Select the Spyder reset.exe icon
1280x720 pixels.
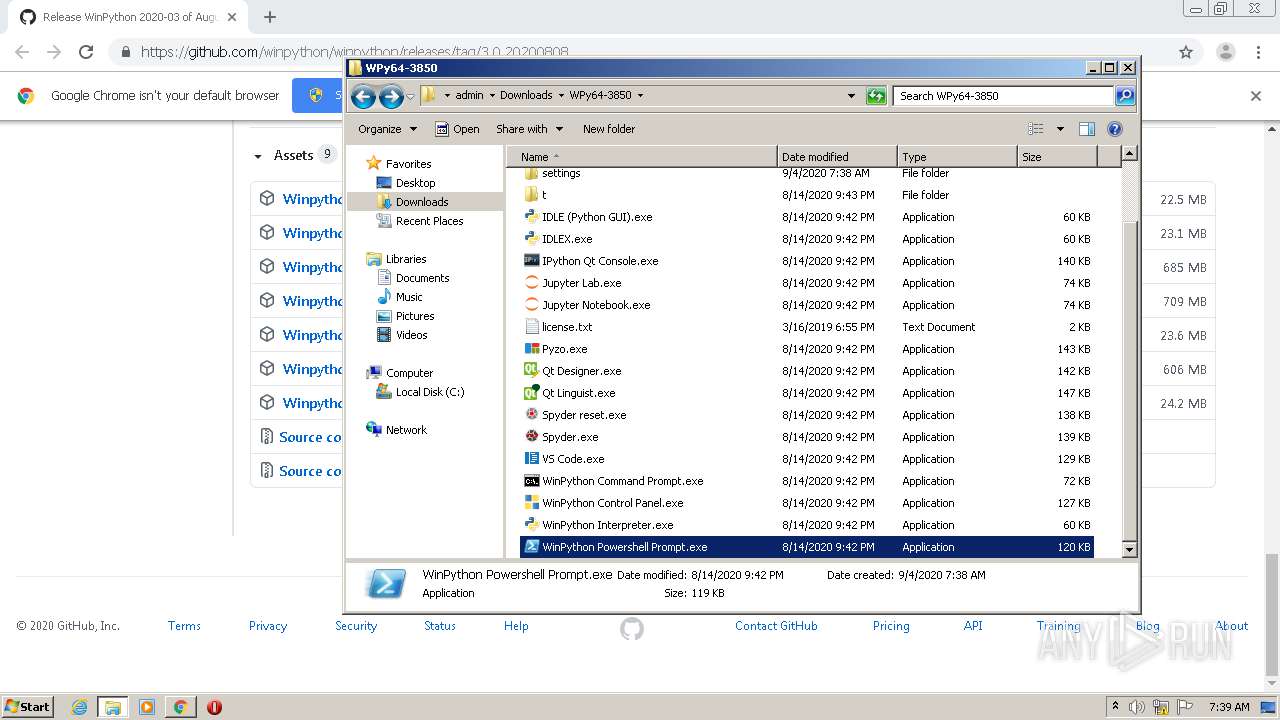coord(532,415)
